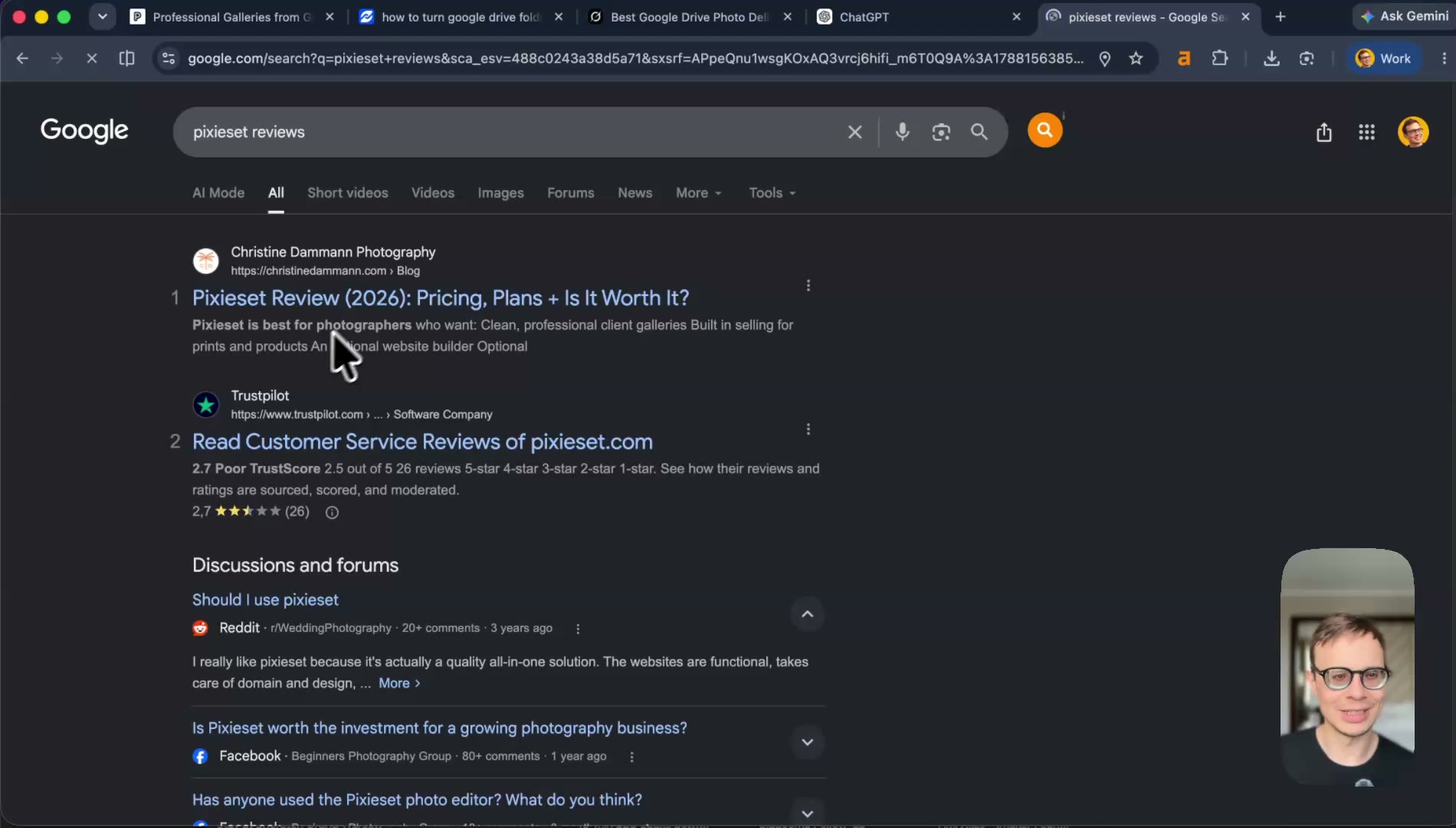Click the Google logo
Viewport: 1456px width, 828px height.
coord(84,131)
